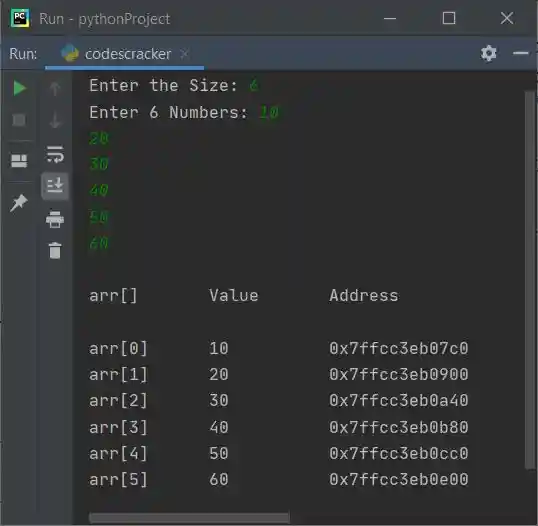
Task: Click the Value column header
Action: pos(234,295)
